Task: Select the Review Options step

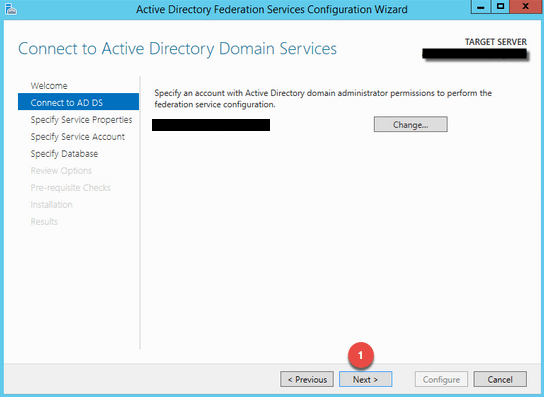Action: coord(61,171)
